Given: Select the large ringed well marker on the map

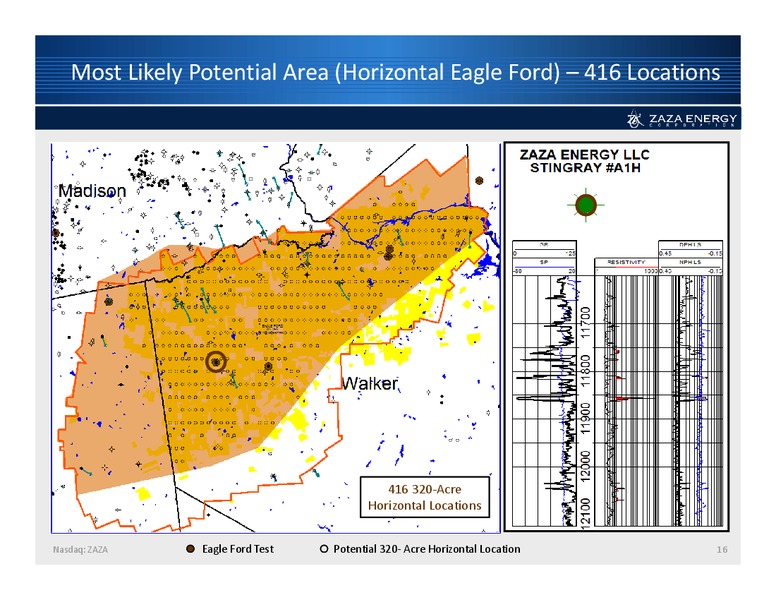Looking at the screenshot, I should [216, 362].
